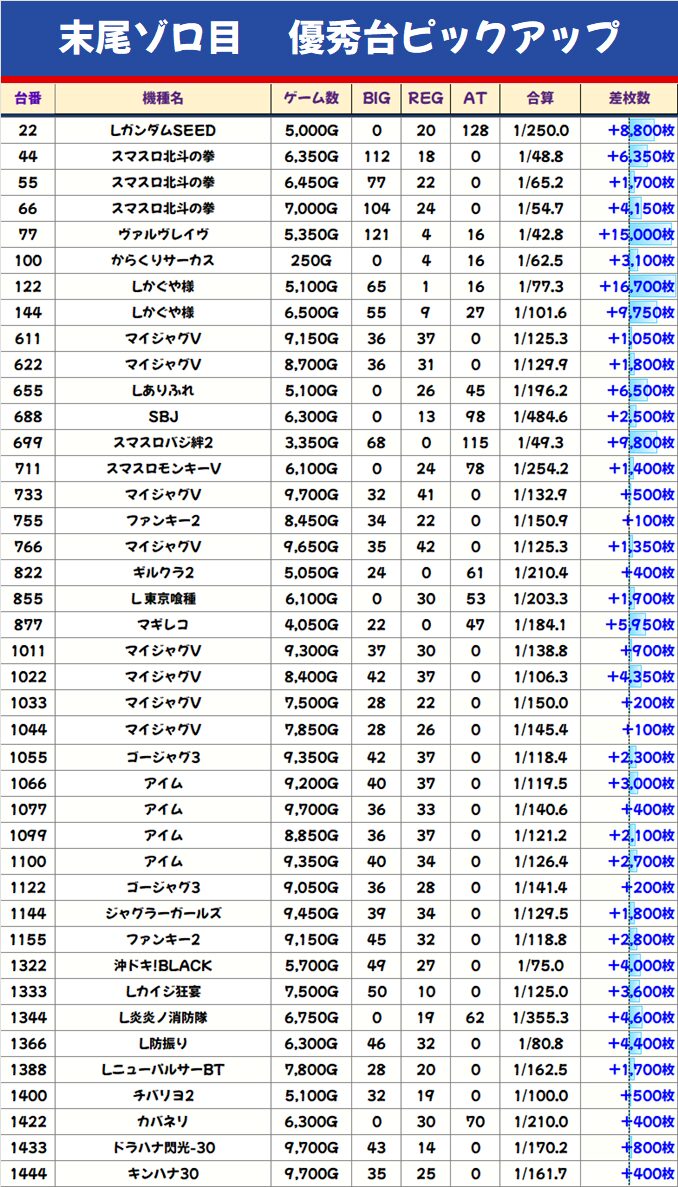Click the L炎炎ノ消防隊 machine name
678x1187 pixels.
[163, 1017]
